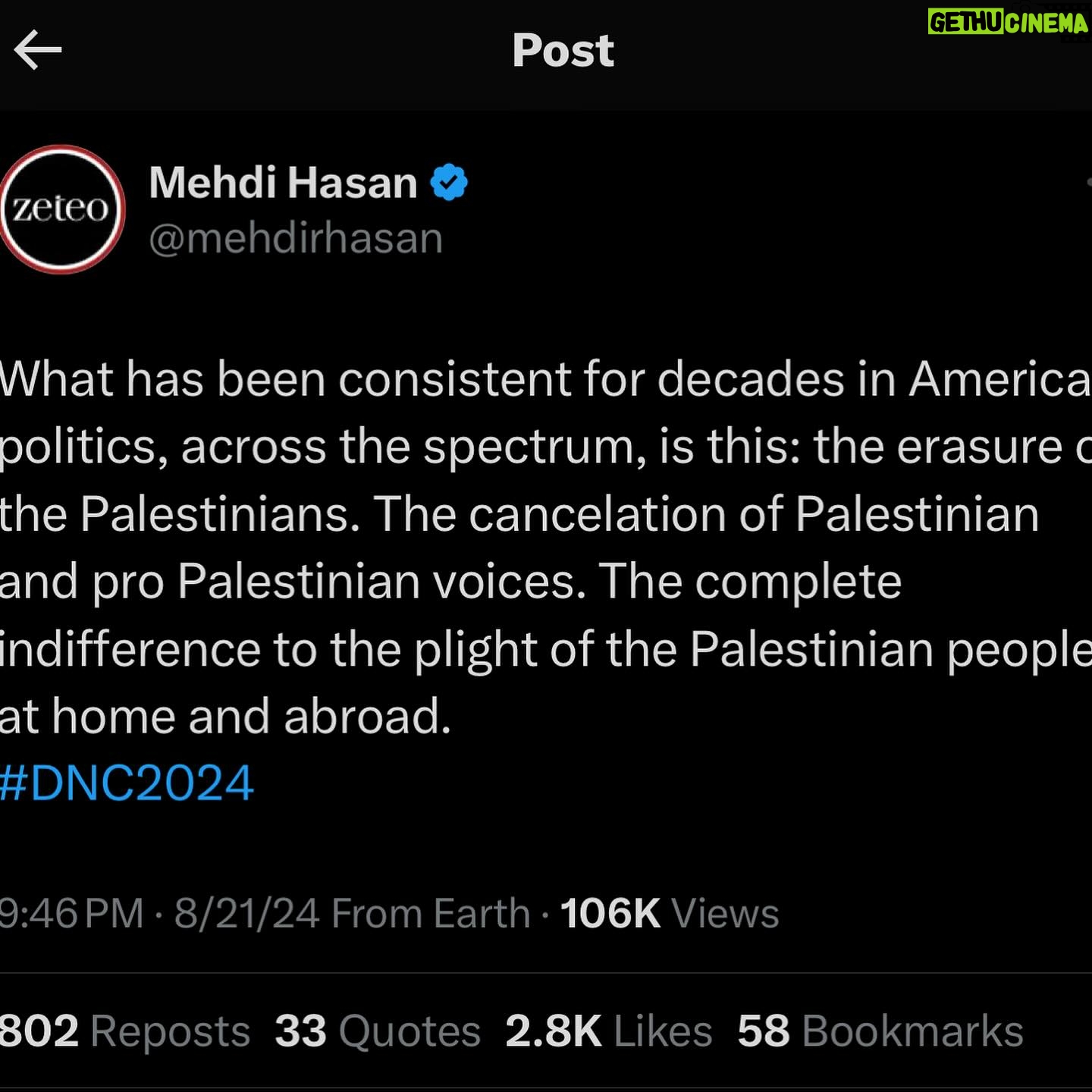Tap the back arrow icon
Viewport: 1092px width, 1092px height.
[38, 50]
